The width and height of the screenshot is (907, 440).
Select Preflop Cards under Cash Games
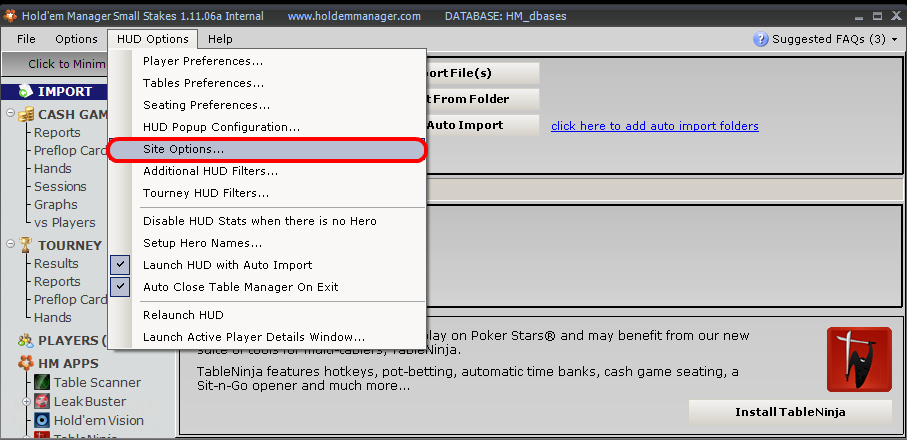(70, 150)
